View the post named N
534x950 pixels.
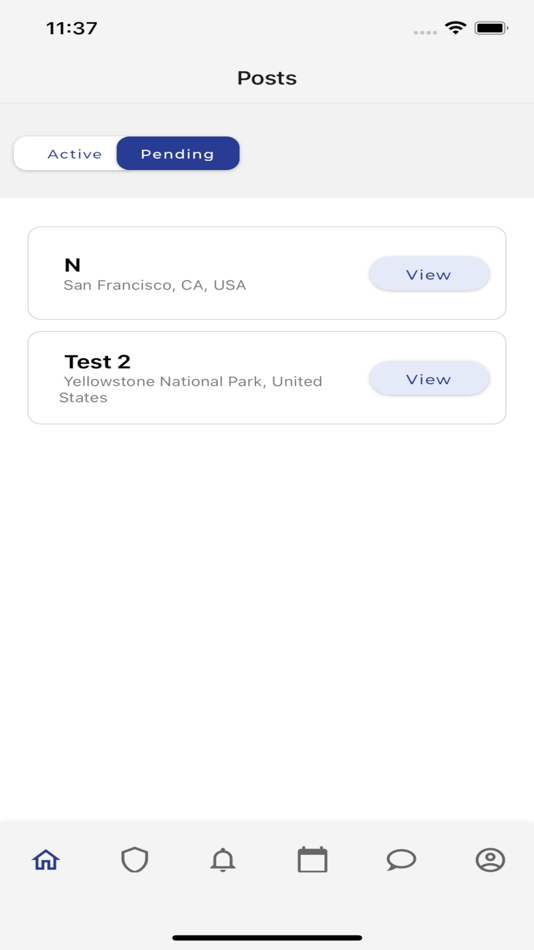pos(429,274)
